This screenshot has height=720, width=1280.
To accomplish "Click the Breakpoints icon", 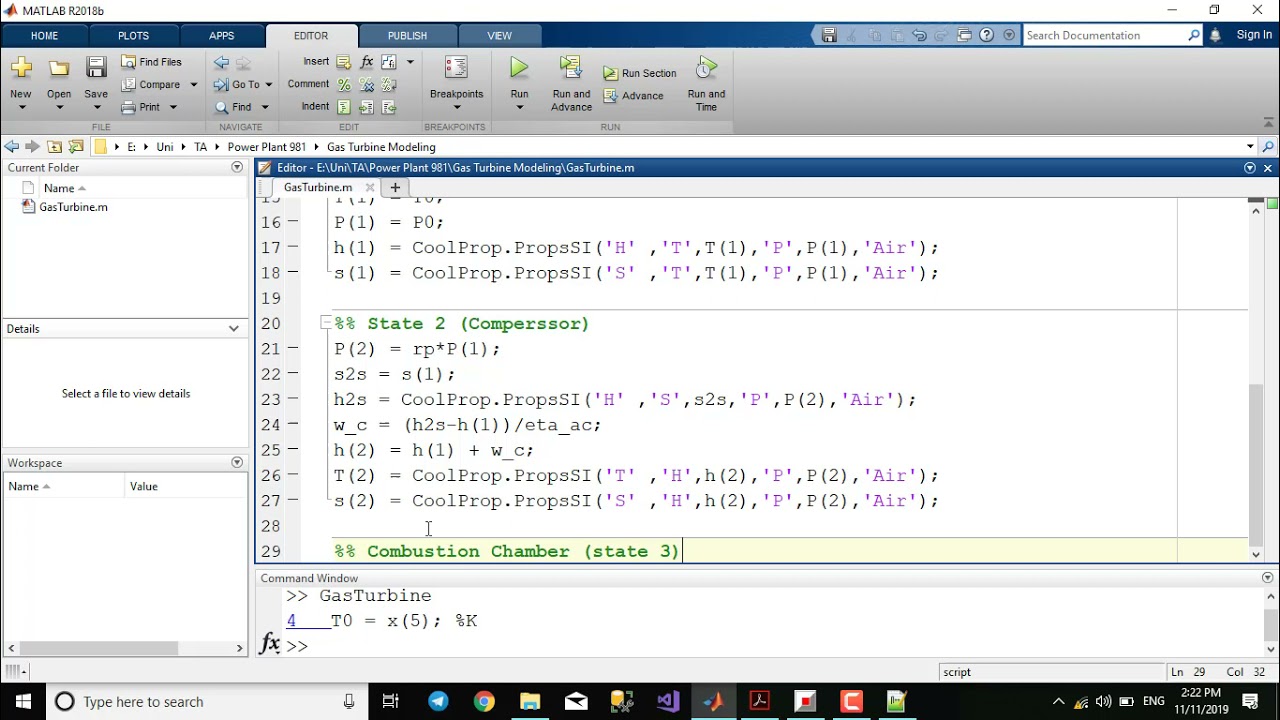I will (x=456, y=68).
